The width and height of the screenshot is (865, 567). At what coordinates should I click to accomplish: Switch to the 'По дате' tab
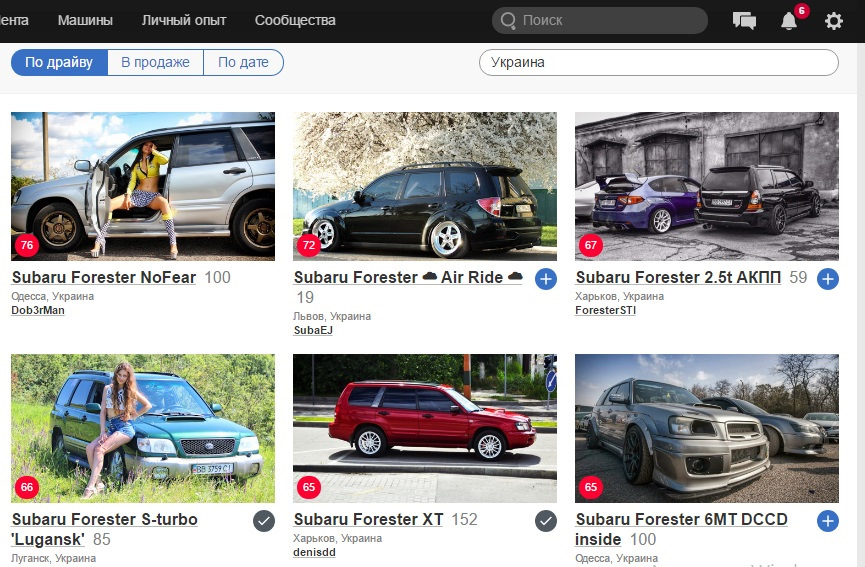tap(243, 62)
